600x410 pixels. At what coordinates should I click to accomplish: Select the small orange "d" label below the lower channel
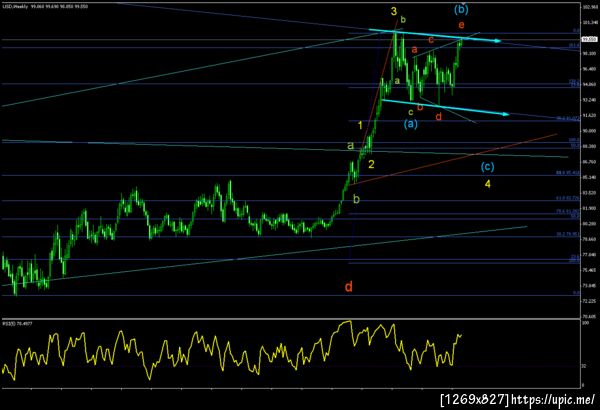point(439,116)
